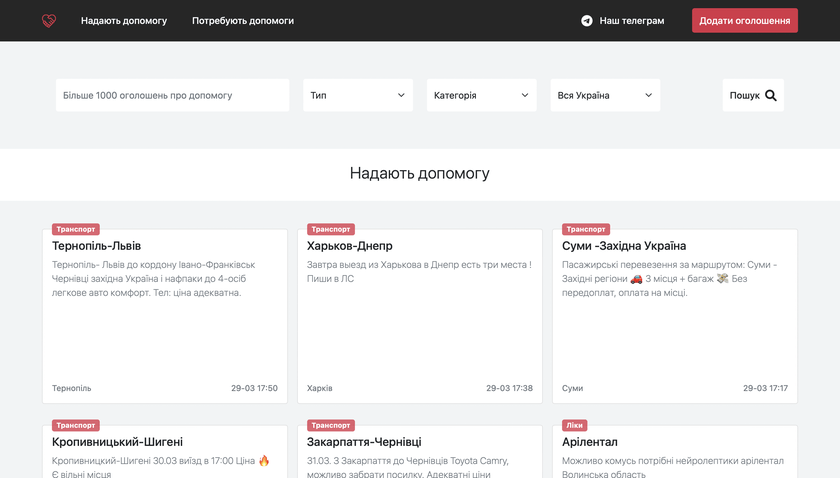Click the Telegram paper plane icon

click(x=587, y=21)
